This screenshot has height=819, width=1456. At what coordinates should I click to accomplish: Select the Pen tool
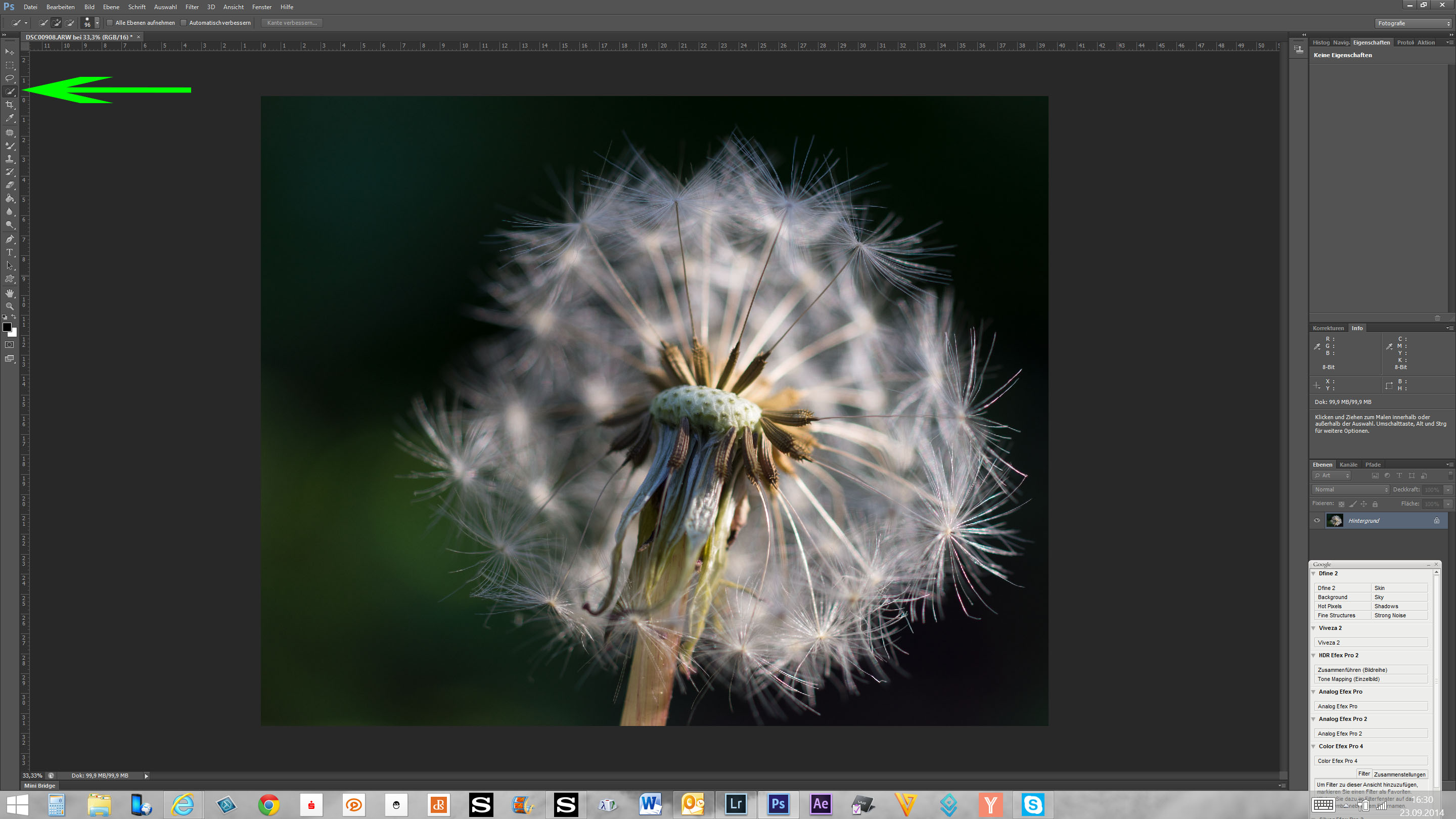[10, 239]
